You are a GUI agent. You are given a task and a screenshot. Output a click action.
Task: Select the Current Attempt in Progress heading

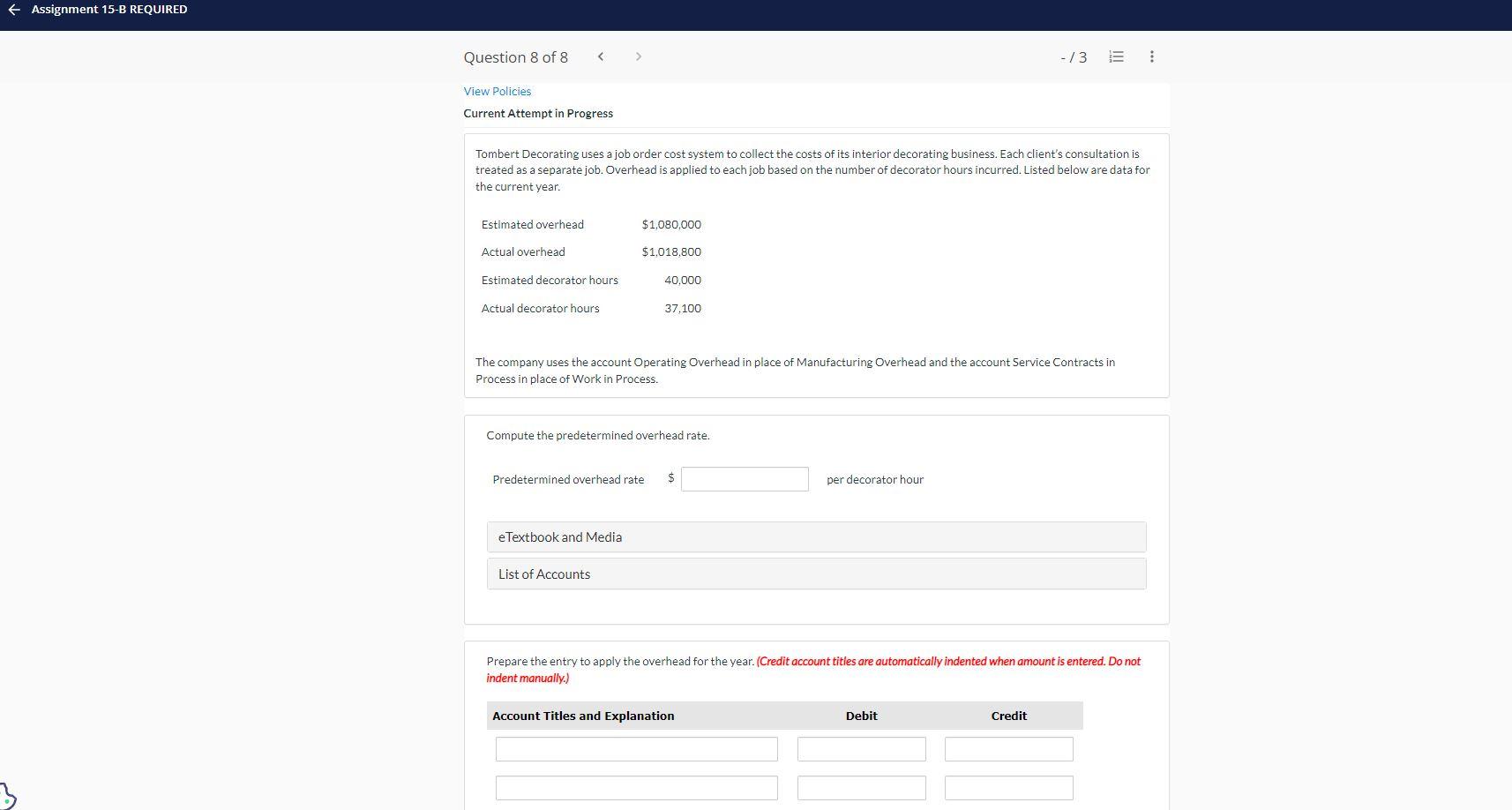click(x=538, y=113)
